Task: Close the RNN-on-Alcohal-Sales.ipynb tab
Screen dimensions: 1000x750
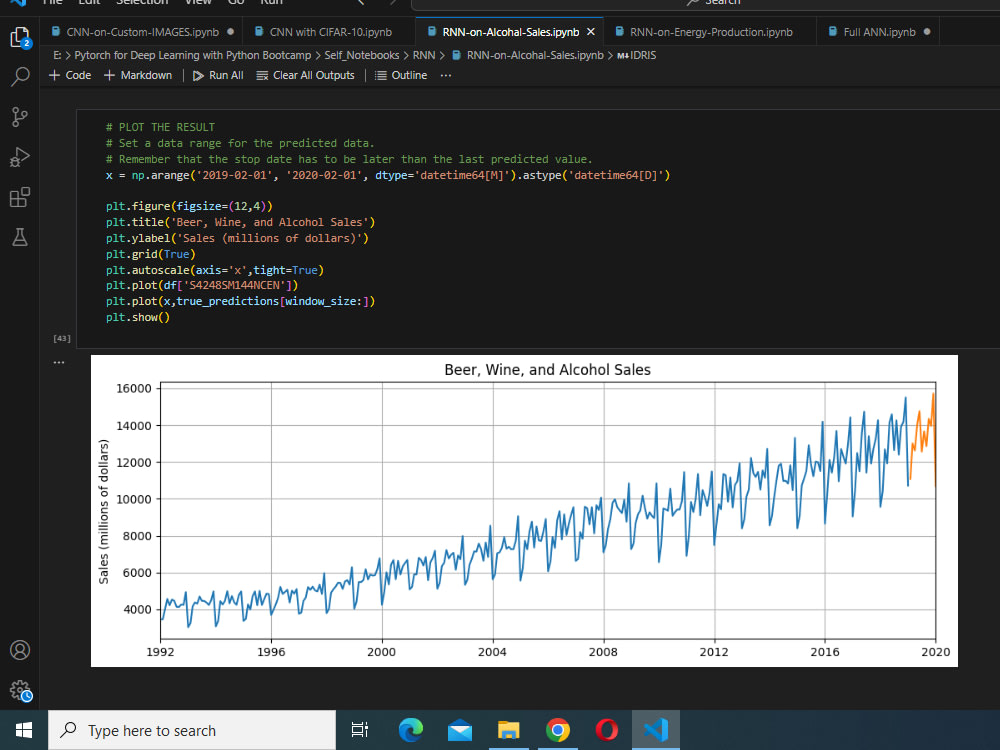Action: point(591,32)
